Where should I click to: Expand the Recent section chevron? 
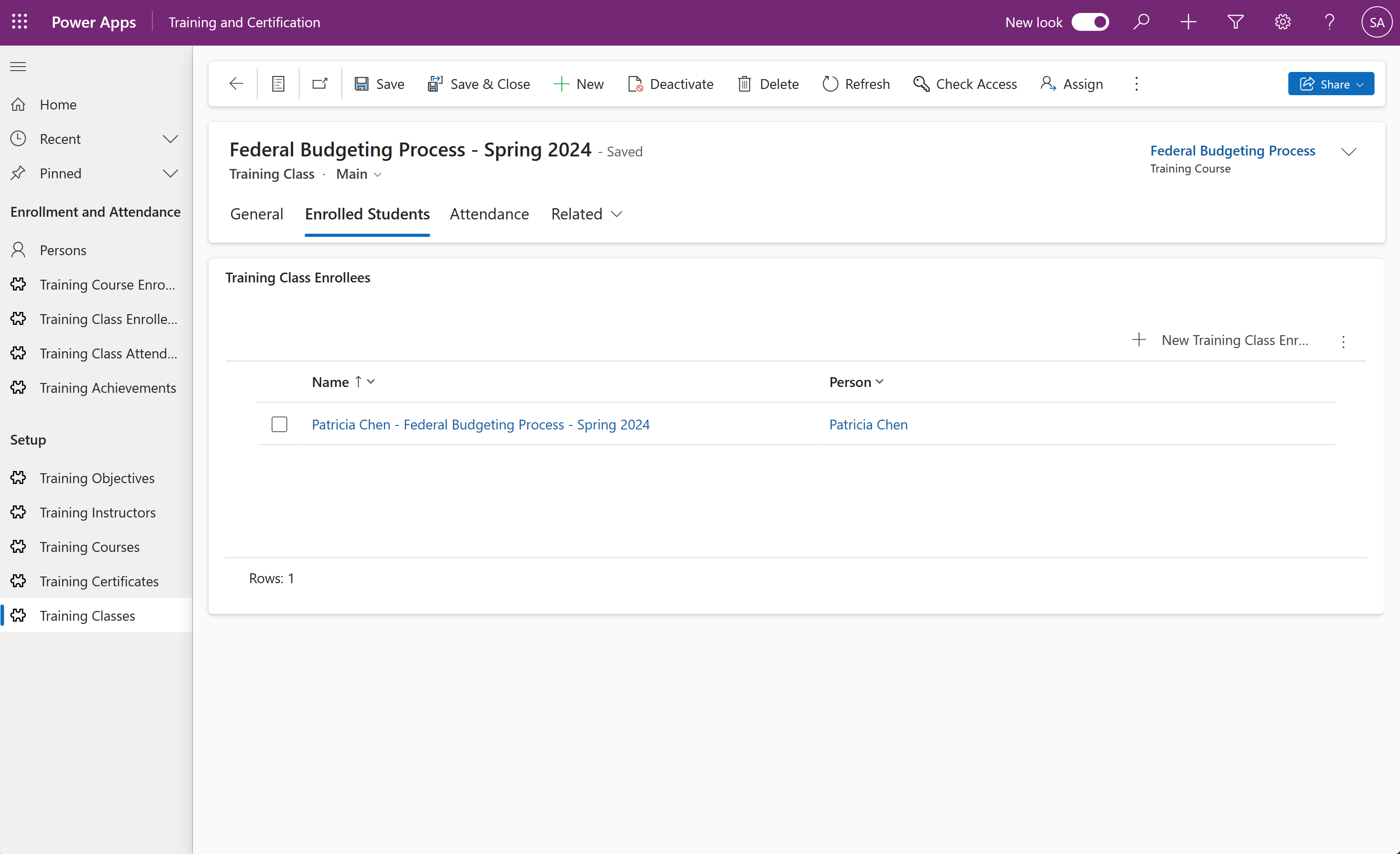(x=171, y=139)
